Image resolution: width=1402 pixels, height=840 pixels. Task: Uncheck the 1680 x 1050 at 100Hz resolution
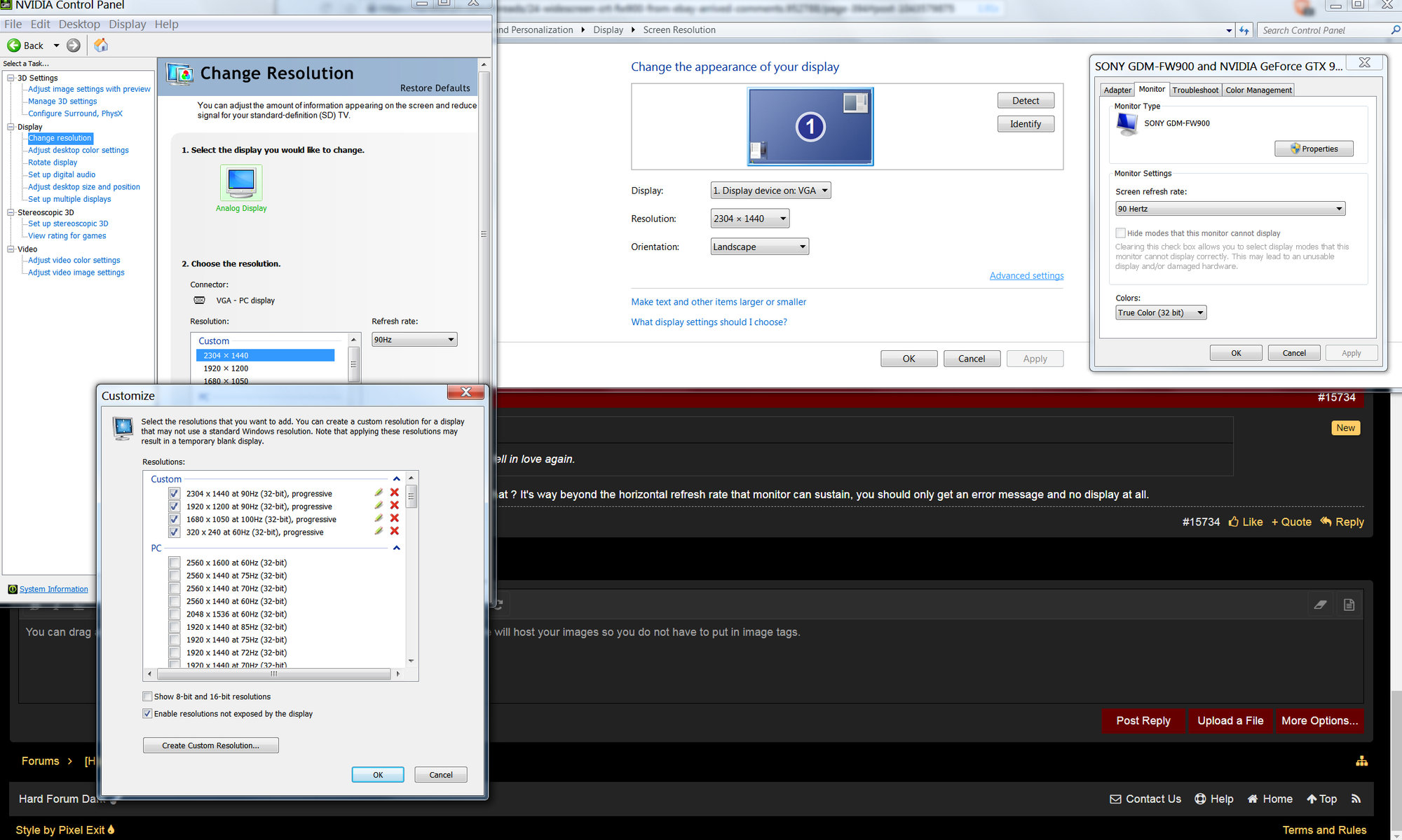pos(174,519)
